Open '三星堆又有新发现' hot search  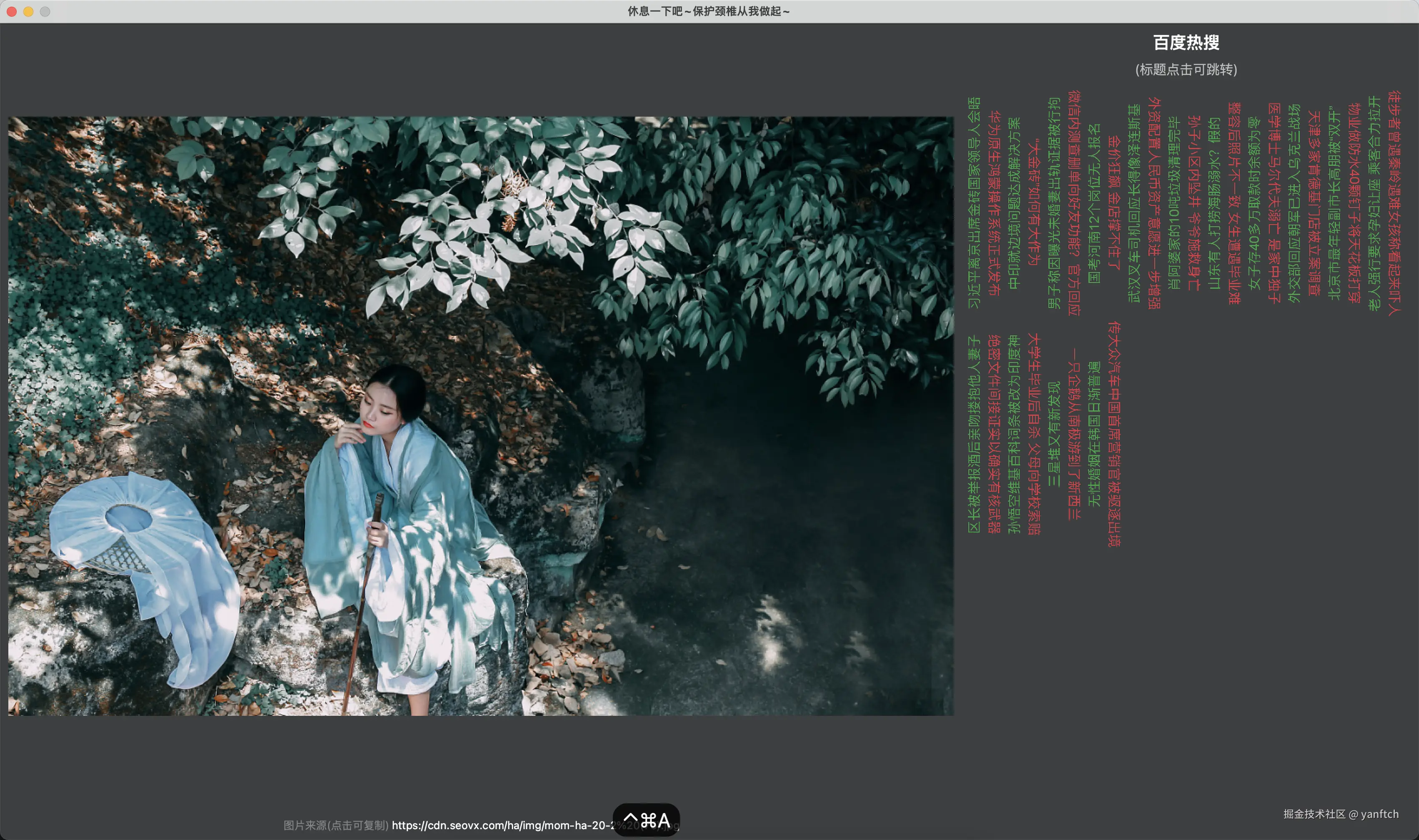pos(1054,434)
